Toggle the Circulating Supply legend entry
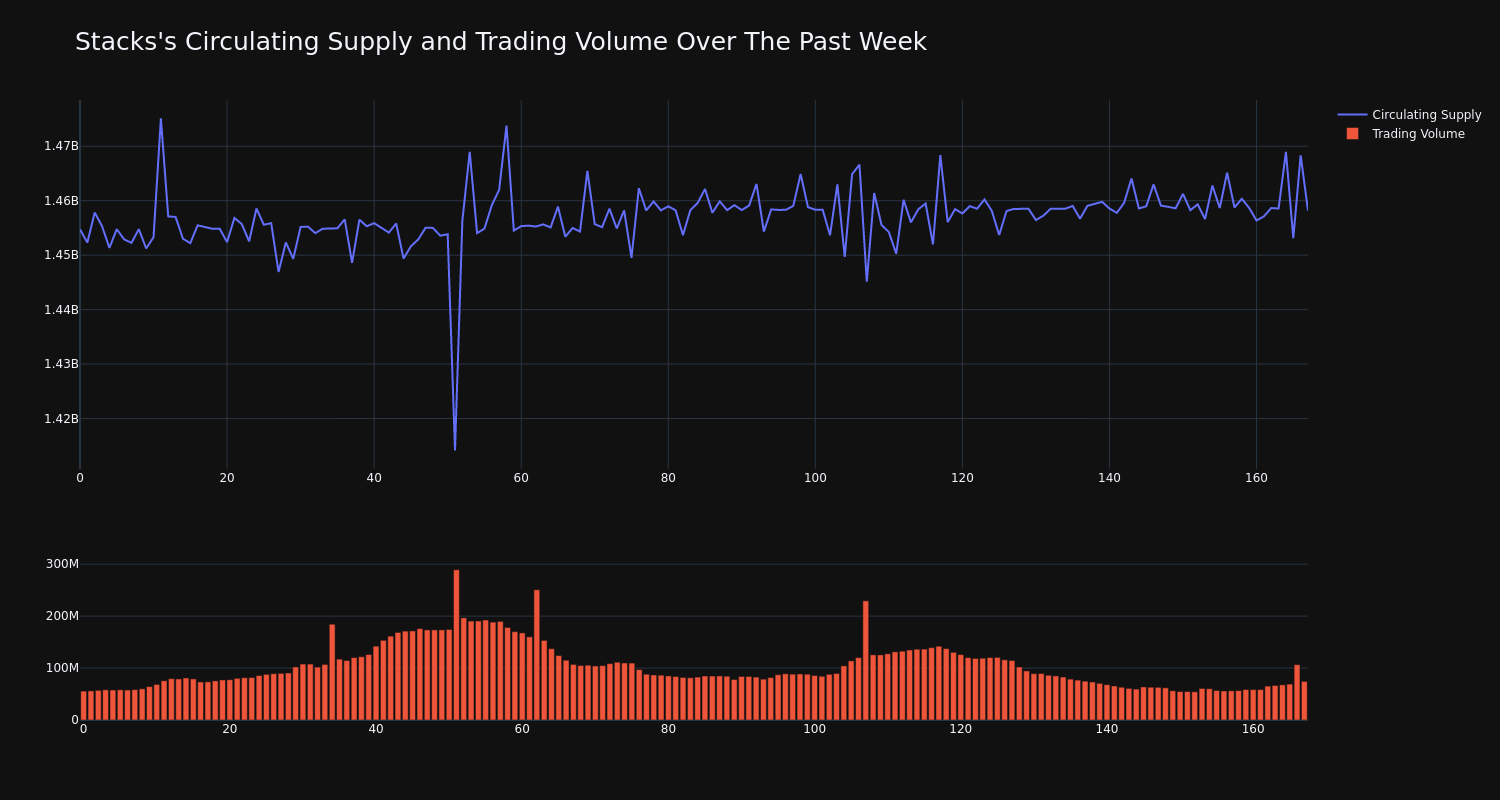1500x800 pixels. point(1410,115)
